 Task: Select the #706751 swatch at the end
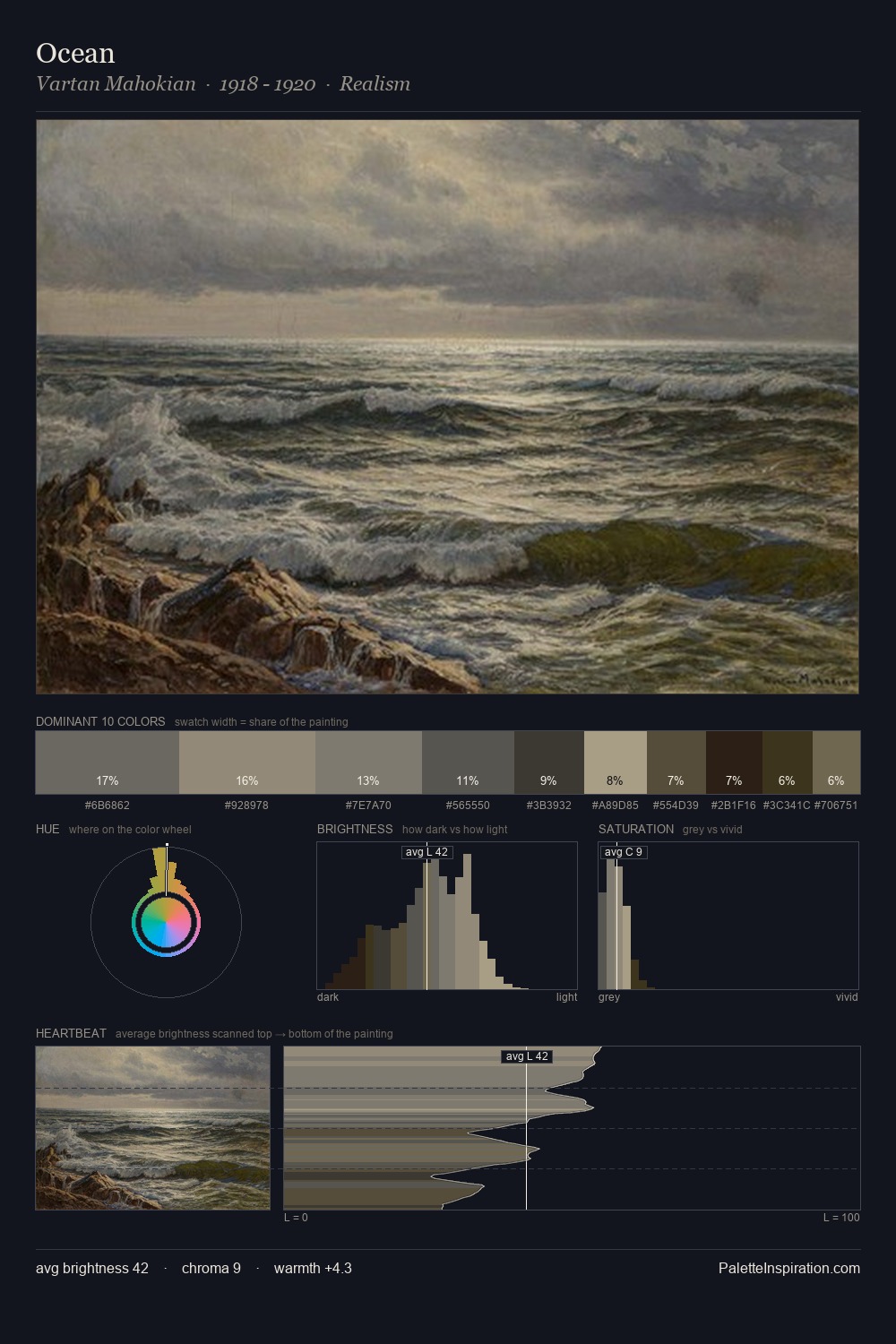coord(836,762)
